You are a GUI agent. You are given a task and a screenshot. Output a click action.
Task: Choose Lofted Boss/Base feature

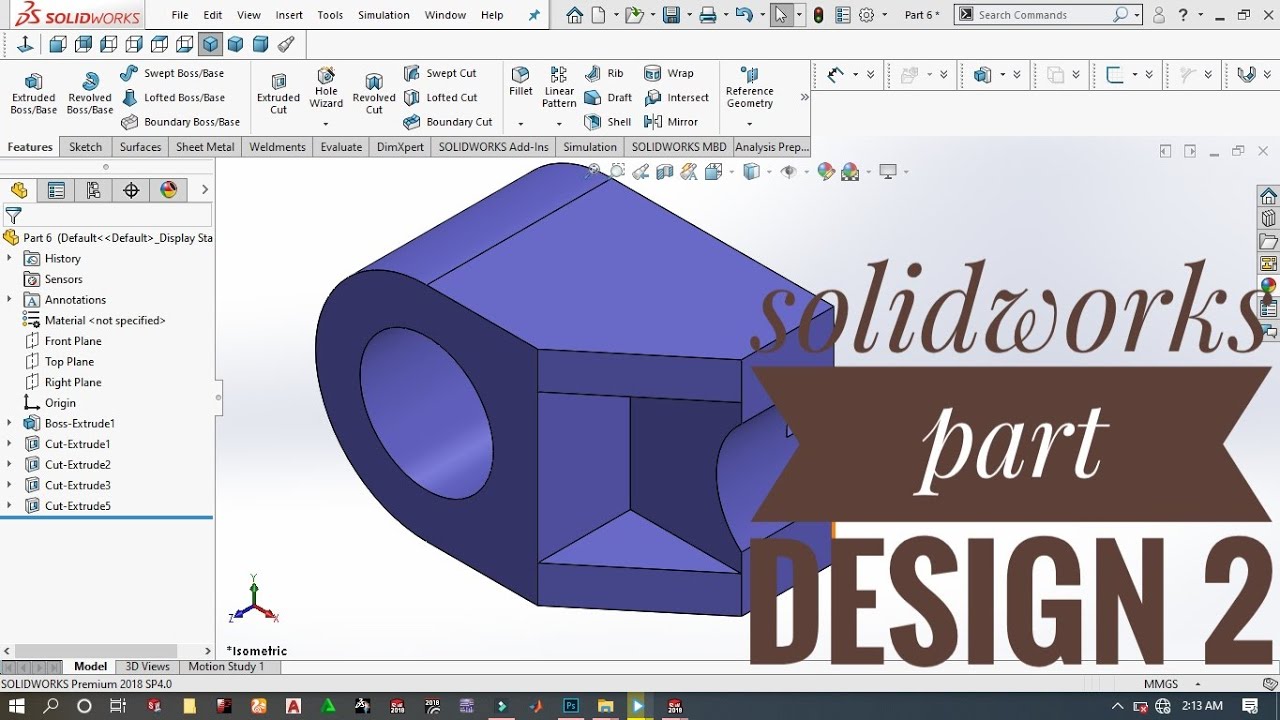(172, 98)
